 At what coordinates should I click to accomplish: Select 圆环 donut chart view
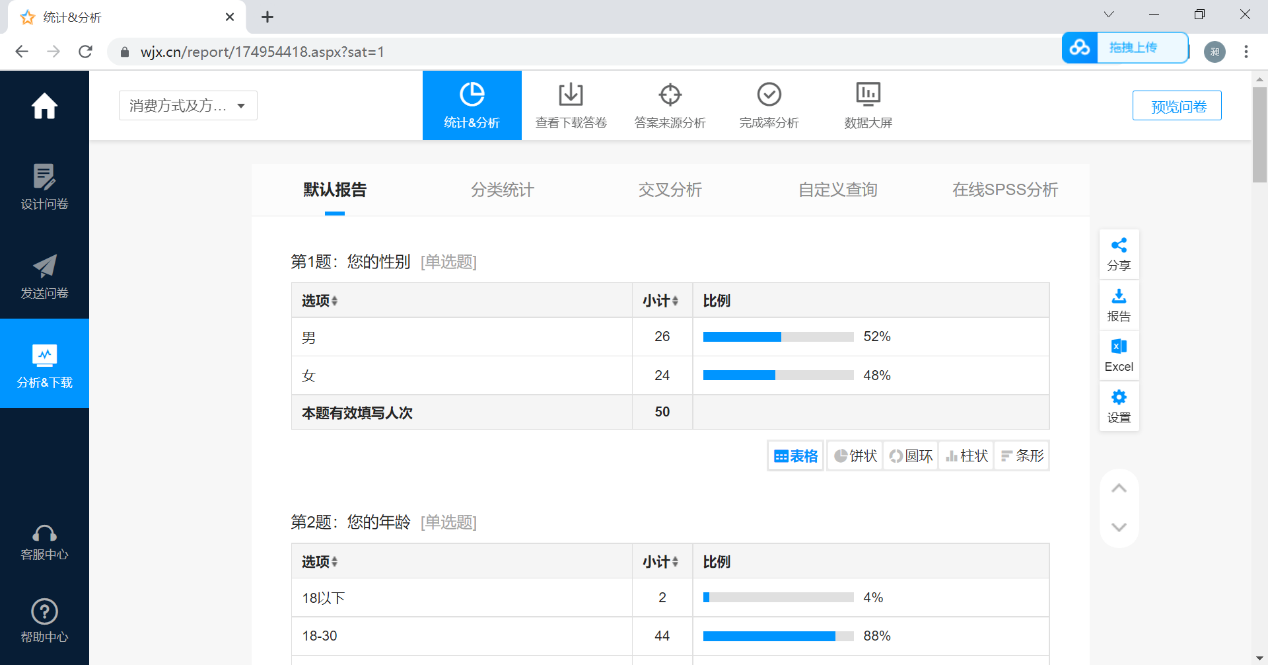coord(910,456)
